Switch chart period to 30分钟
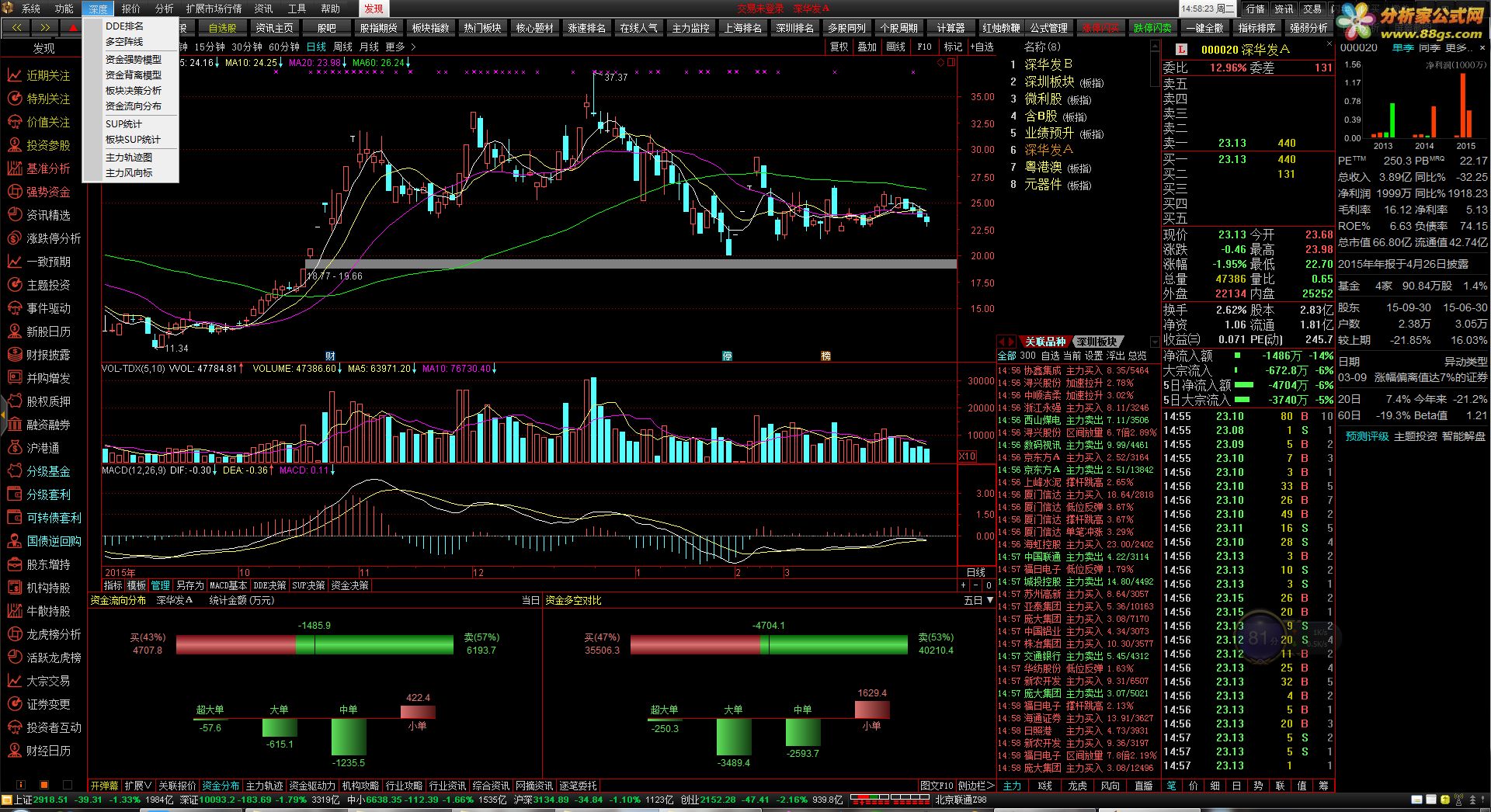 [x=247, y=47]
